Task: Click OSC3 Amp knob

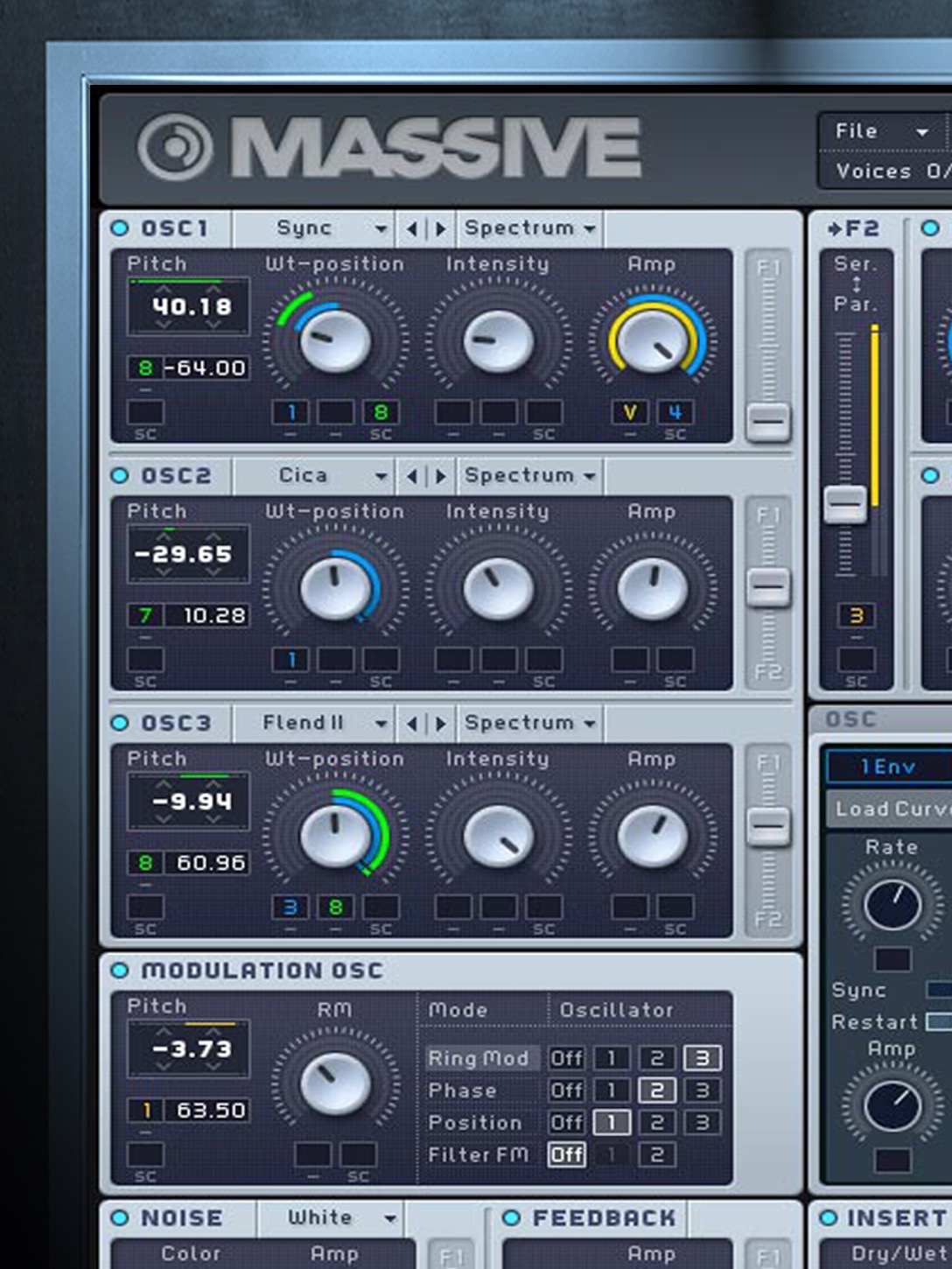Action: 653,835
